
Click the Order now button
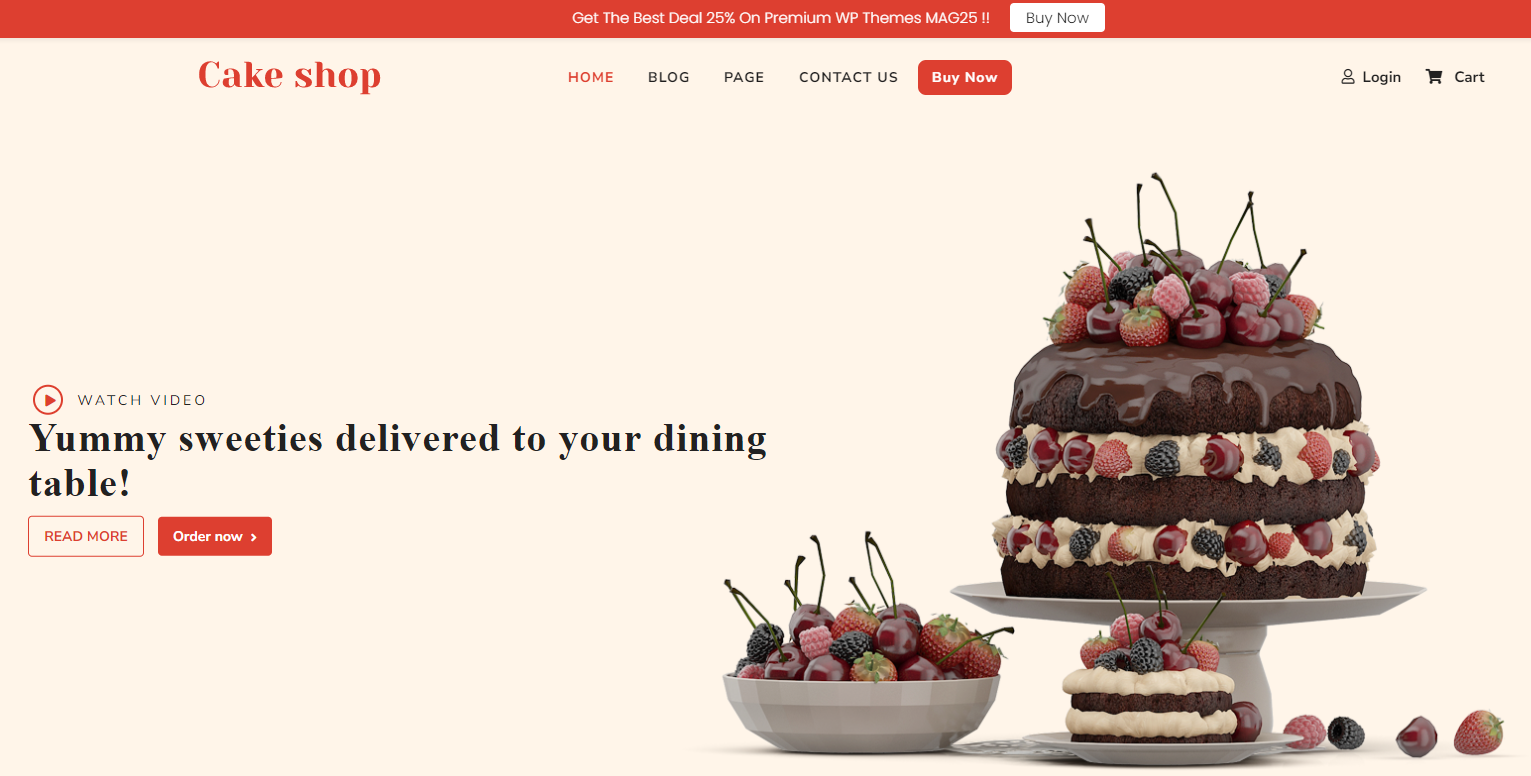coord(215,536)
